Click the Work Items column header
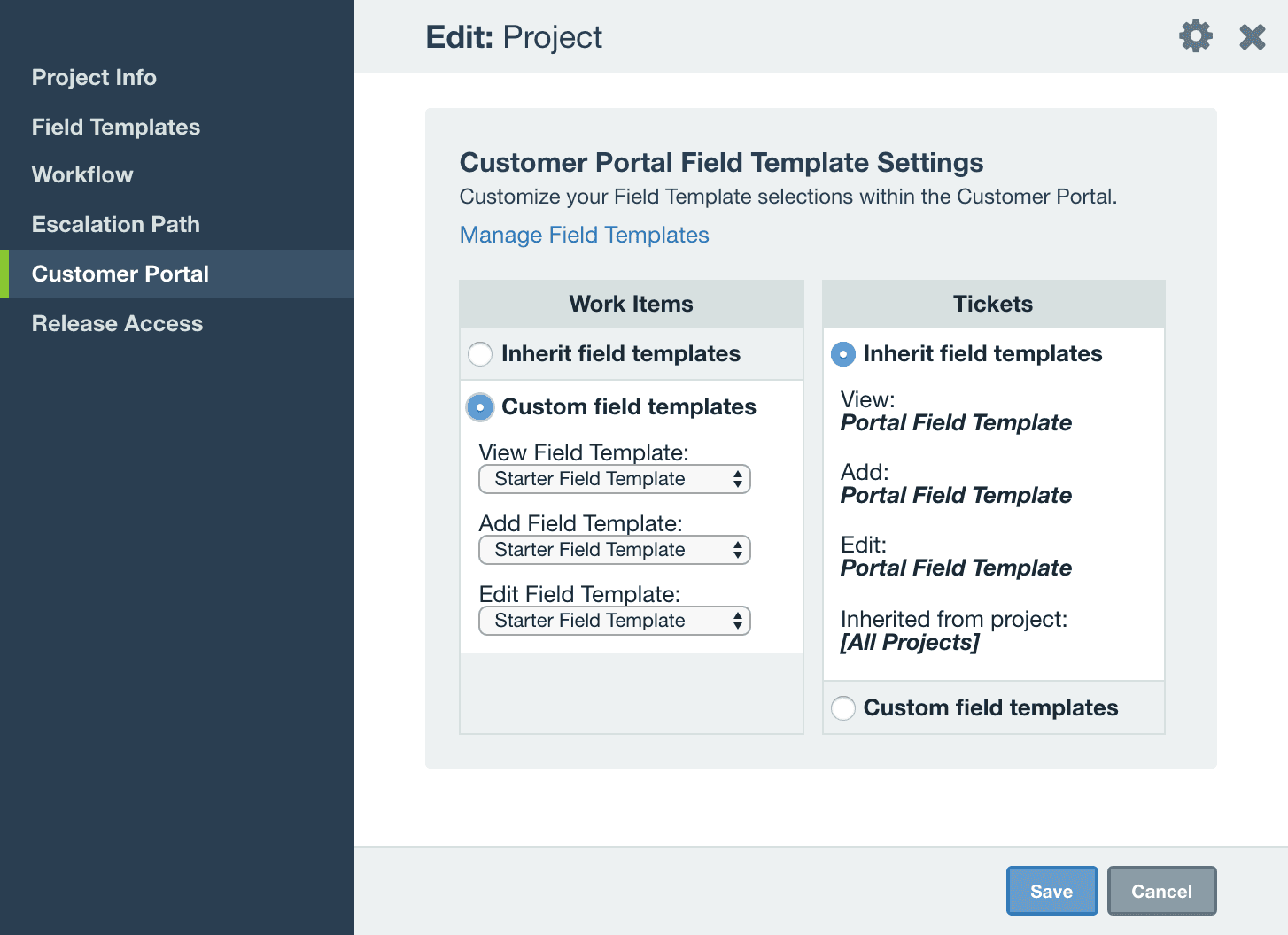 pyautogui.click(x=632, y=304)
